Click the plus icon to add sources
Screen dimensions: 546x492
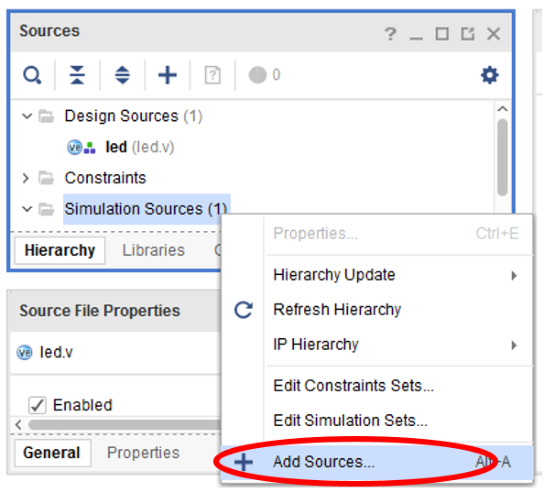tap(167, 75)
